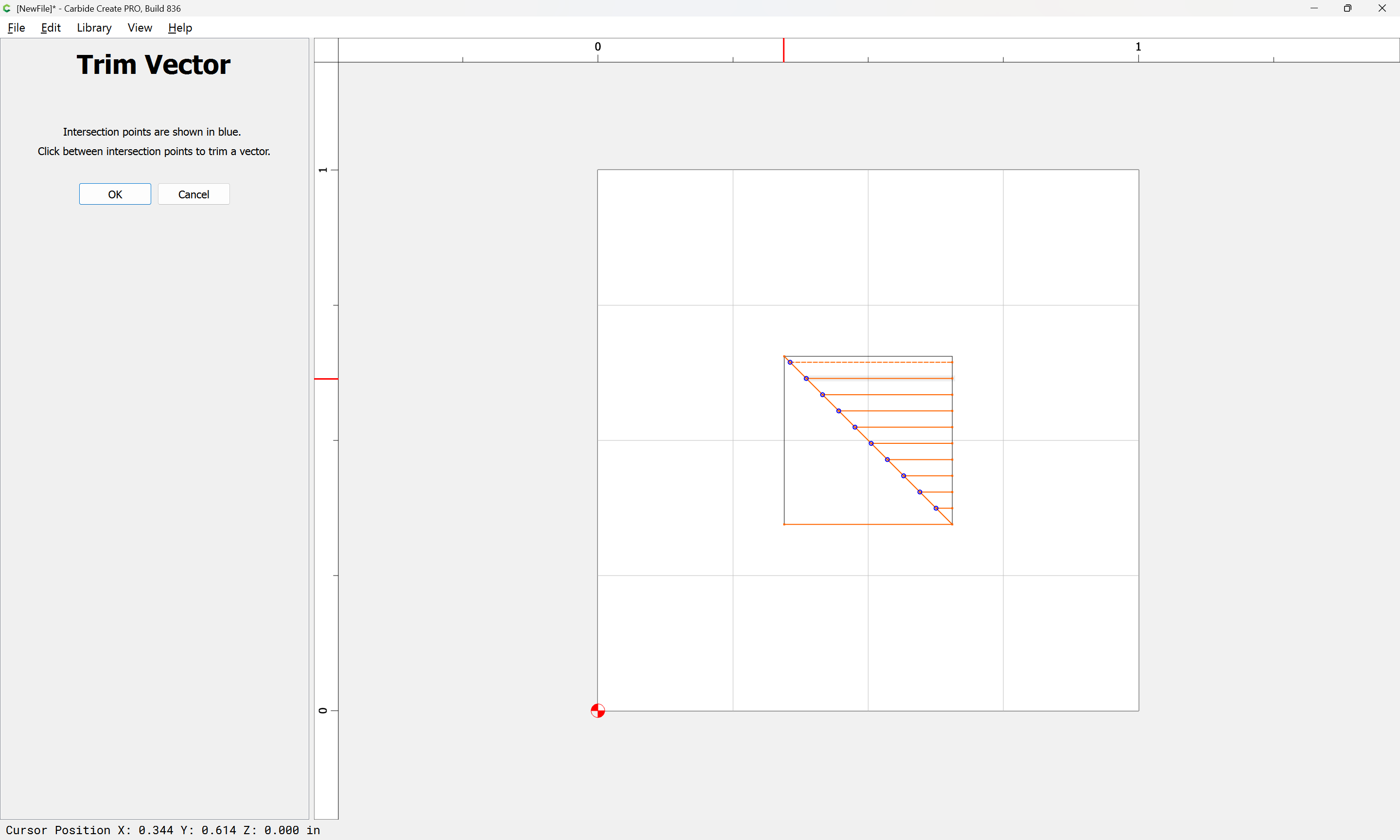Image resolution: width=1400 pixels, height=840 pixels.
Task: Open the Help menu
Action: click(x=180, y=28)
